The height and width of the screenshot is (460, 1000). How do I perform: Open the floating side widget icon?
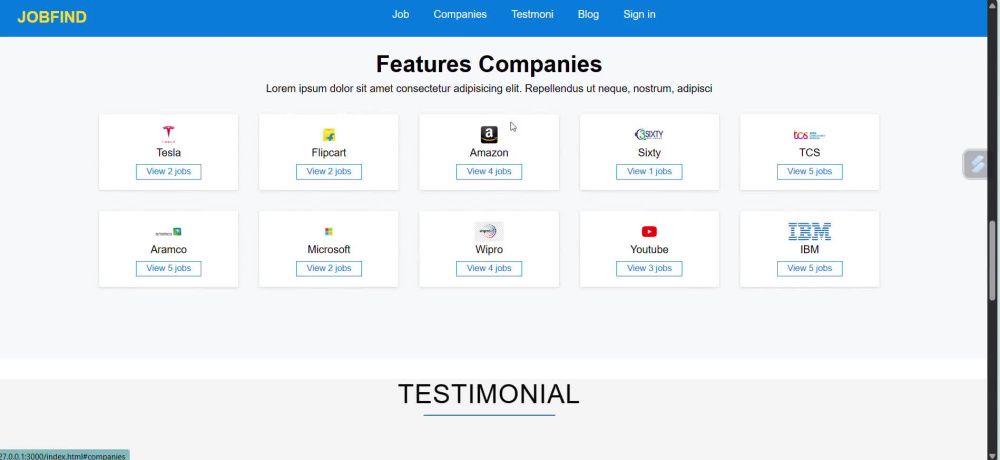pyautogui.click(x=976, y=164)
